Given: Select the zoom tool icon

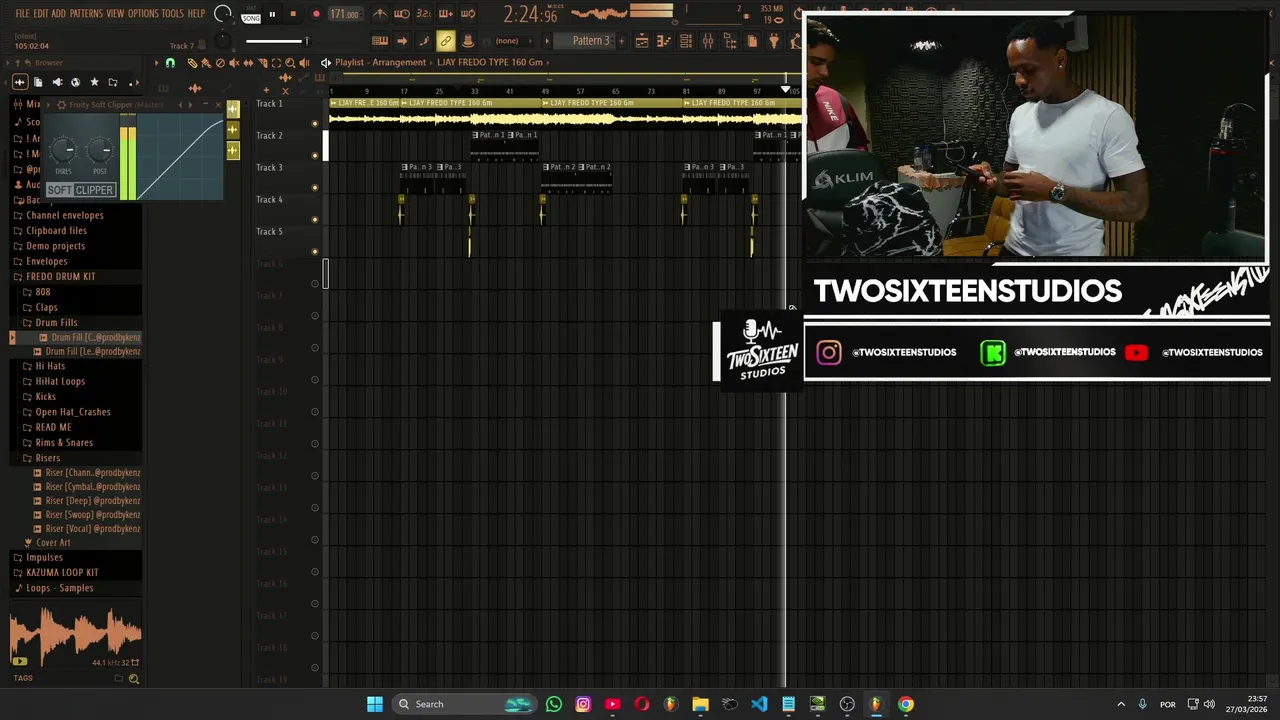Looking at the screenshot, I should 290,63.
